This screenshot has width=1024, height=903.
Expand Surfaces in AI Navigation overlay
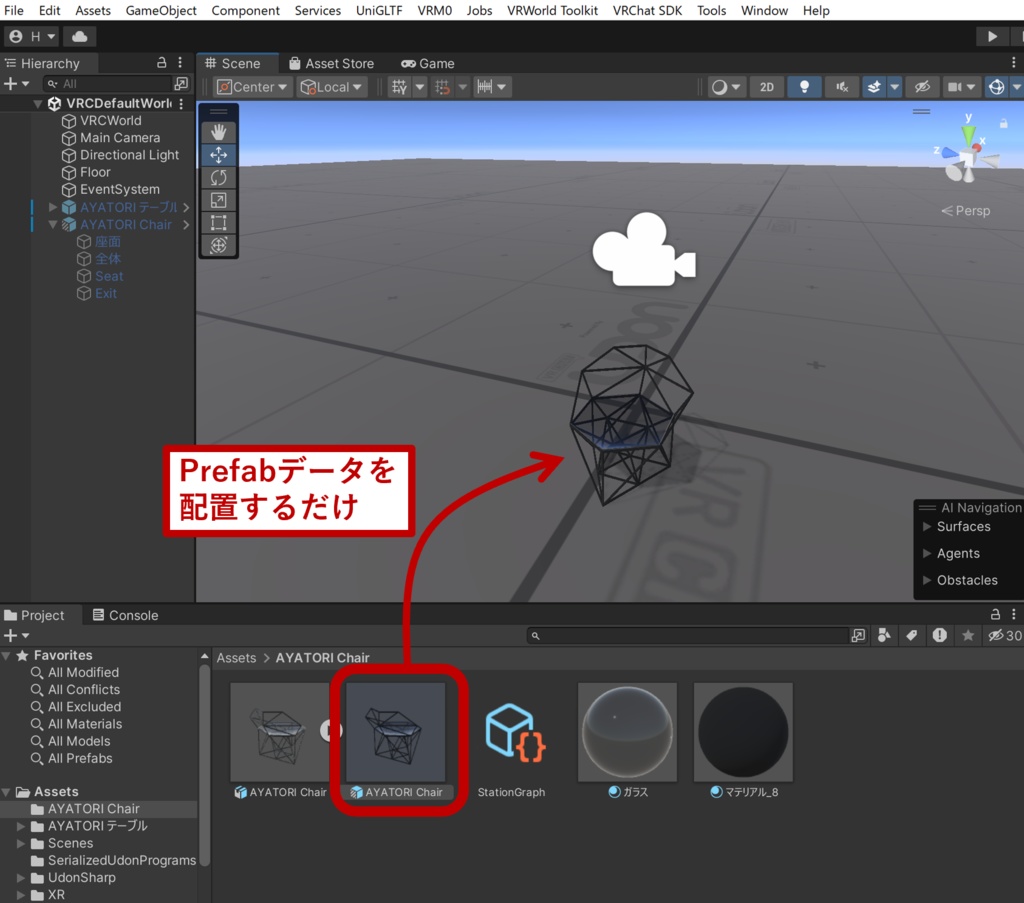pos(926,526)
